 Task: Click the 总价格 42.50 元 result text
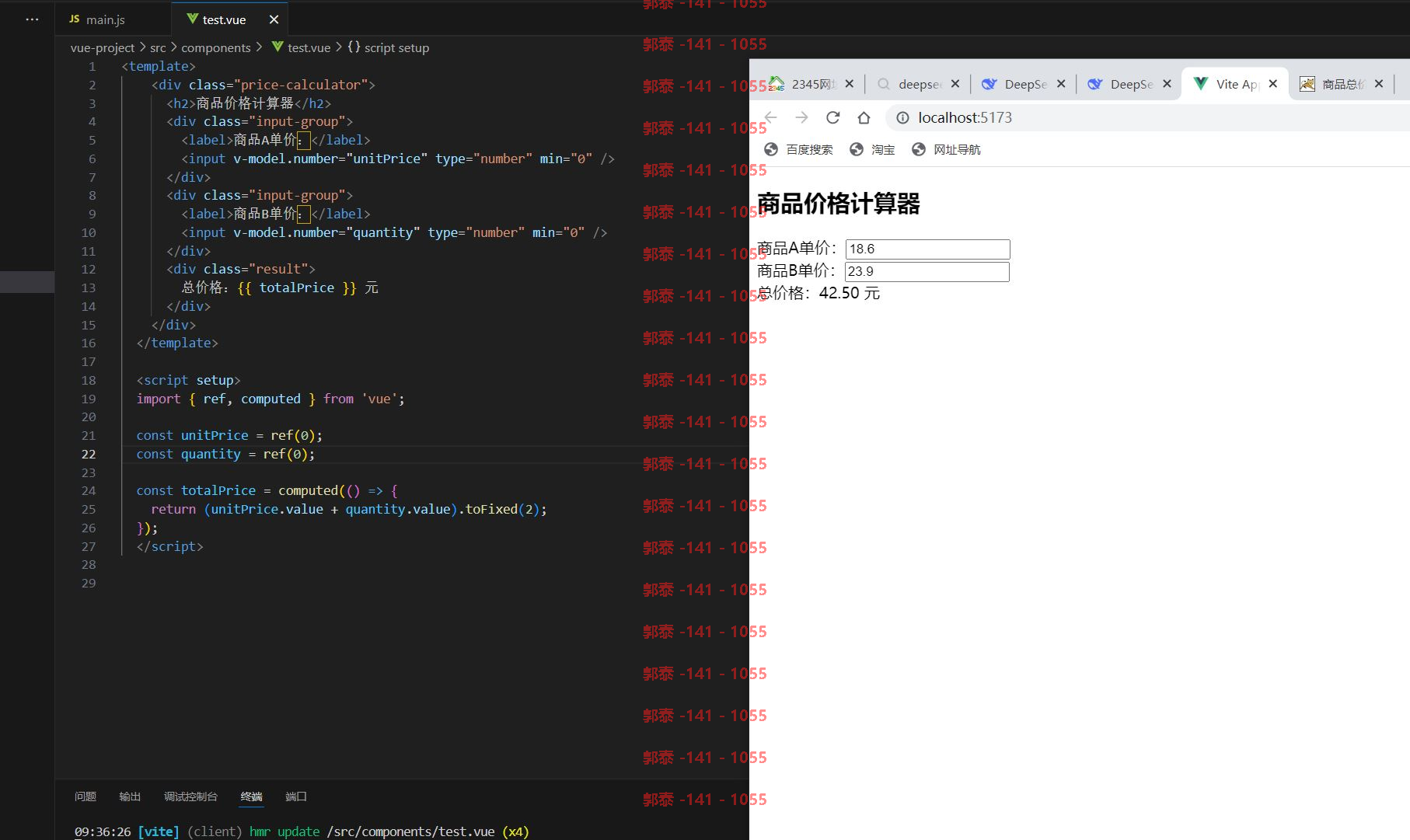click(818, 293)
